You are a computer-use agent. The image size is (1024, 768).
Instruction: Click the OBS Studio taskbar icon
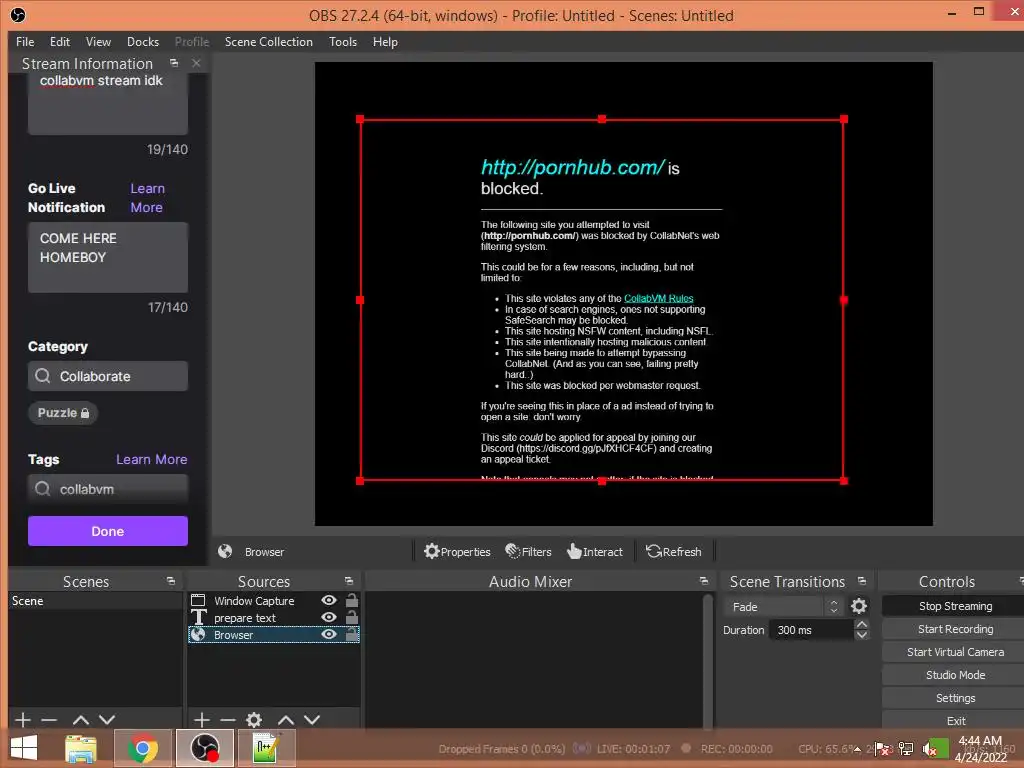(x=204, y=748)
